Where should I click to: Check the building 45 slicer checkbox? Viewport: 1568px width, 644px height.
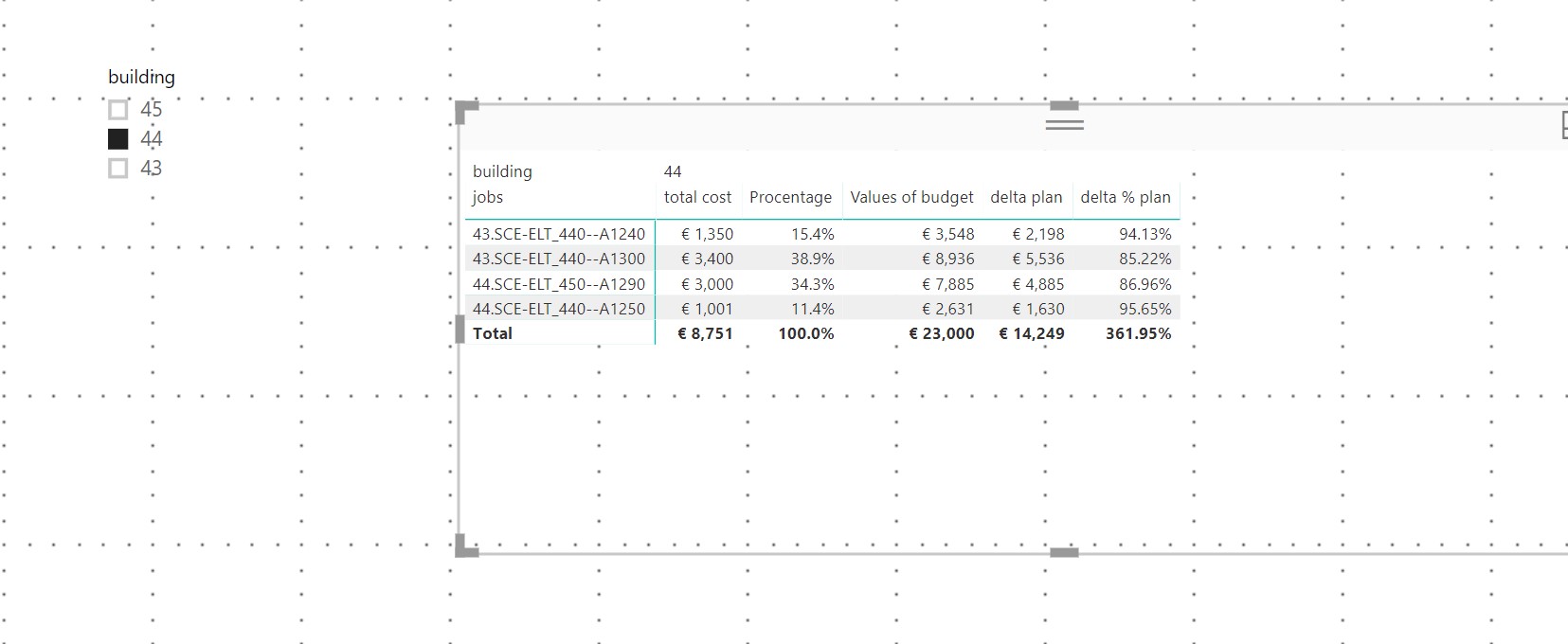point(118,110)
